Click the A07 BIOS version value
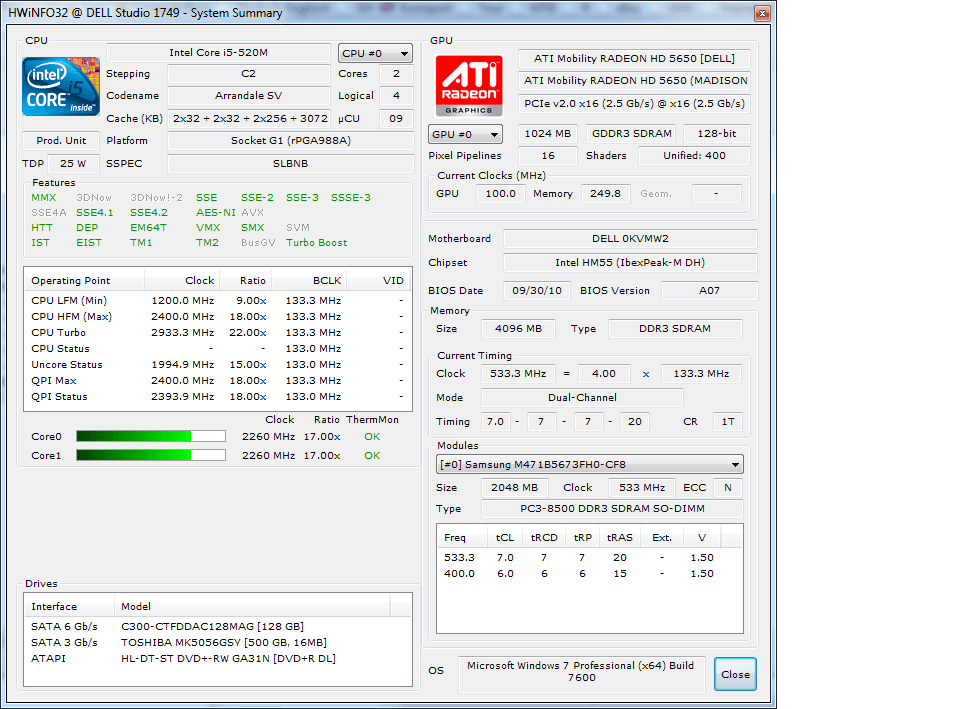 tap(710, 290)
